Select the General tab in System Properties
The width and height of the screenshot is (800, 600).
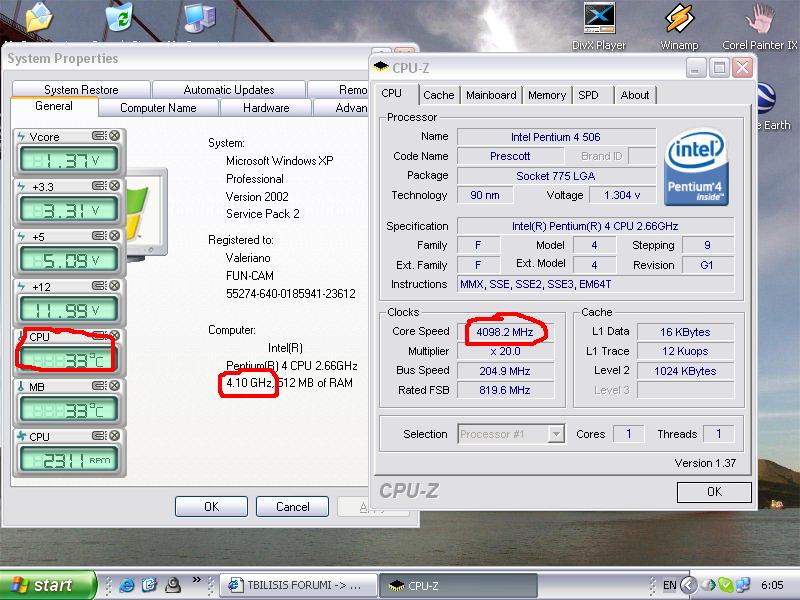point(54,106)
